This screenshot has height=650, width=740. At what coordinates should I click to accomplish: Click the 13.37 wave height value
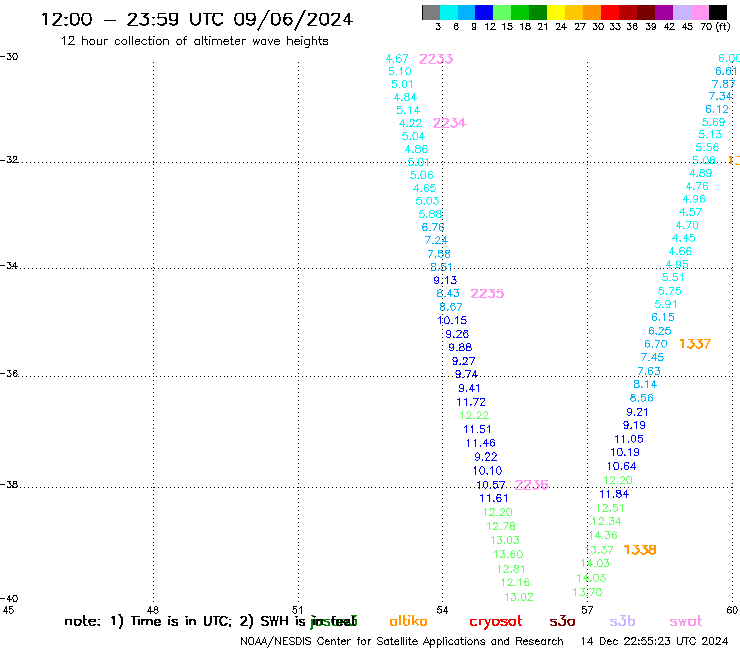[x=599, y=550]
